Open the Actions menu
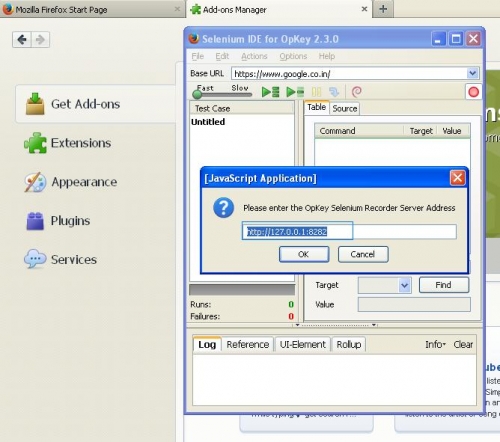500x442 pixels. pyautogui.click(x=254, y=56)
